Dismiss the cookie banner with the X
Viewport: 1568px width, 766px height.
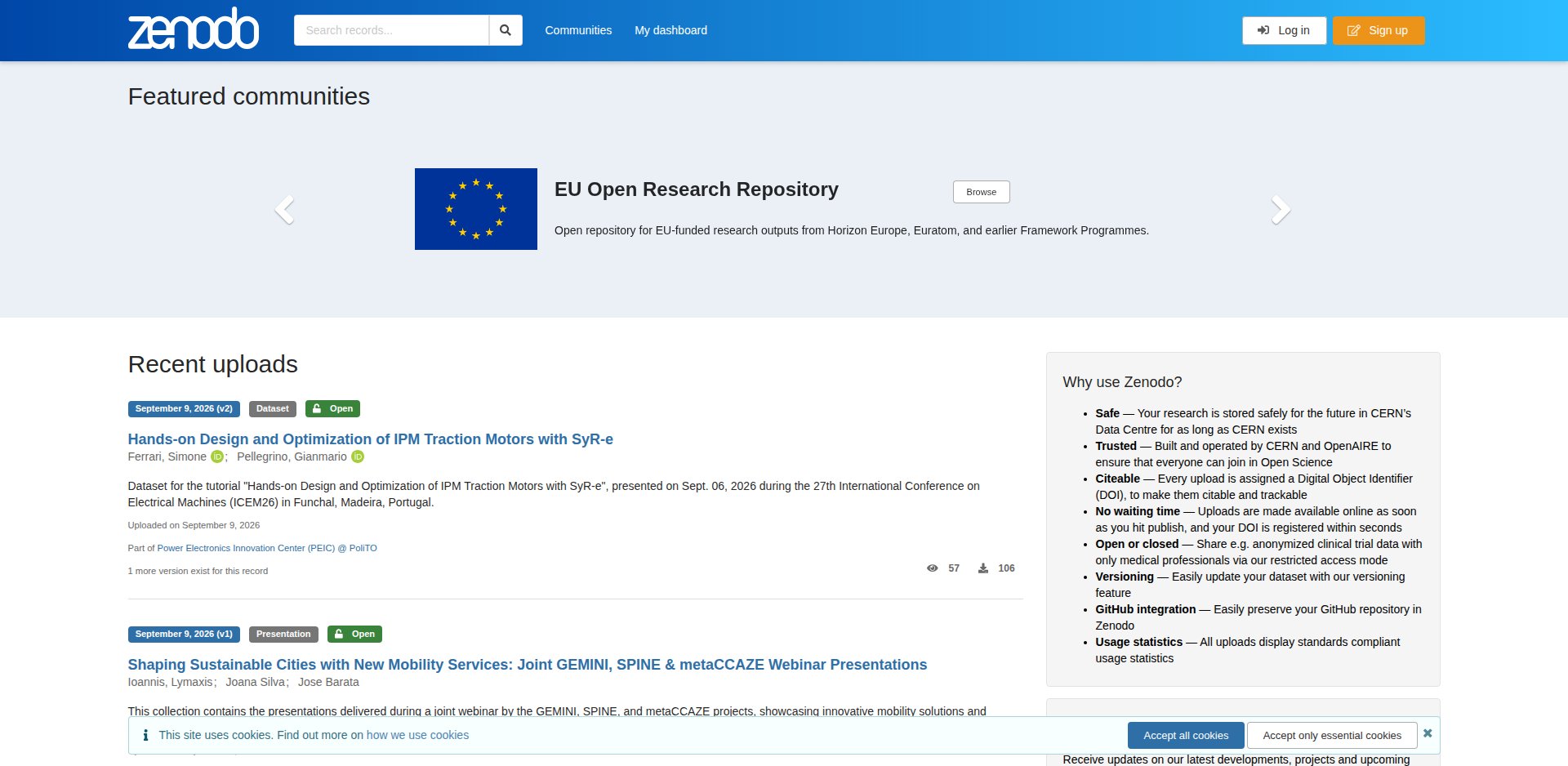point(1428,733)
